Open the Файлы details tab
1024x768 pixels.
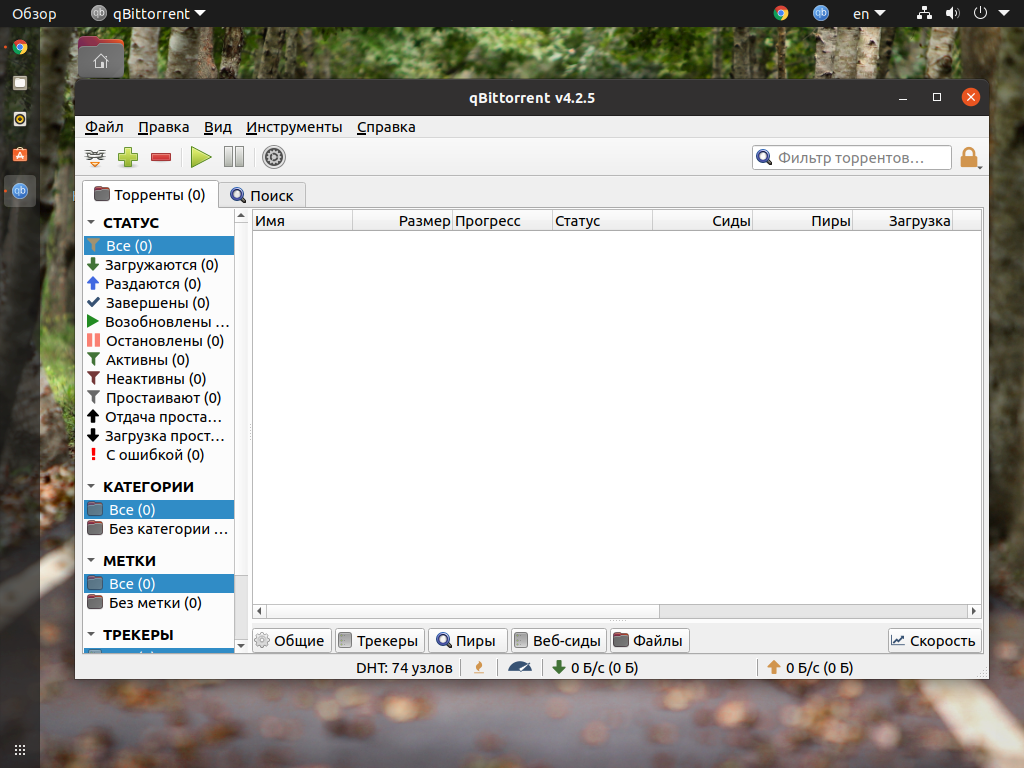(x=650, y=641)
